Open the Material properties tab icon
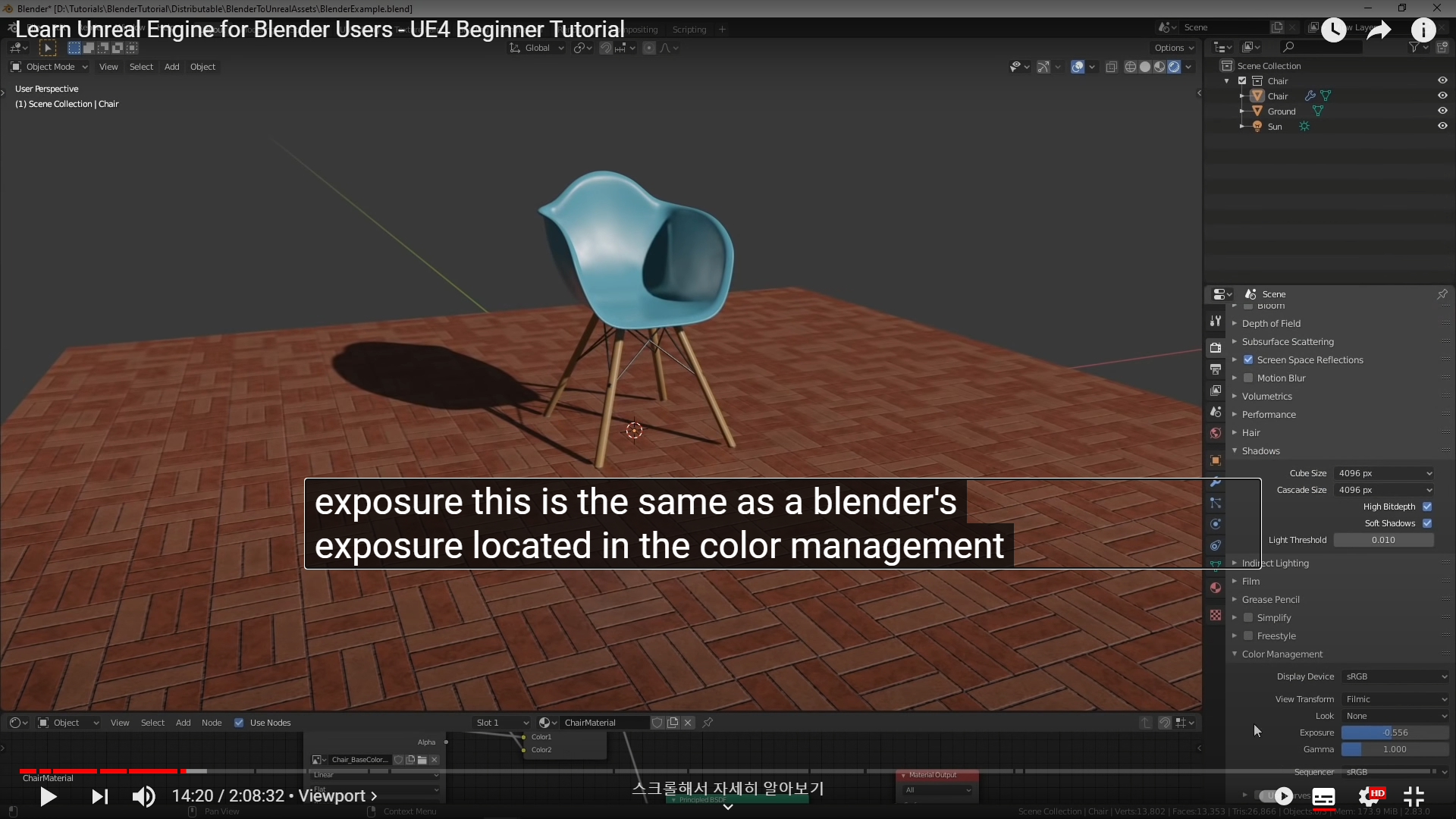This screenshot has height=819, width=1456. tap(1216, 588)
